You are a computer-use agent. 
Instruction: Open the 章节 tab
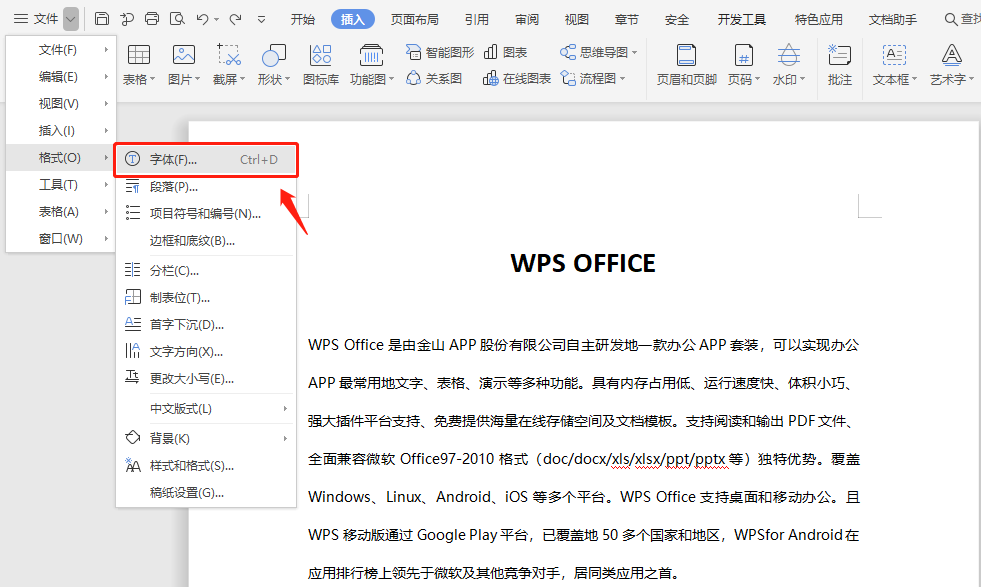coord(627,19)
